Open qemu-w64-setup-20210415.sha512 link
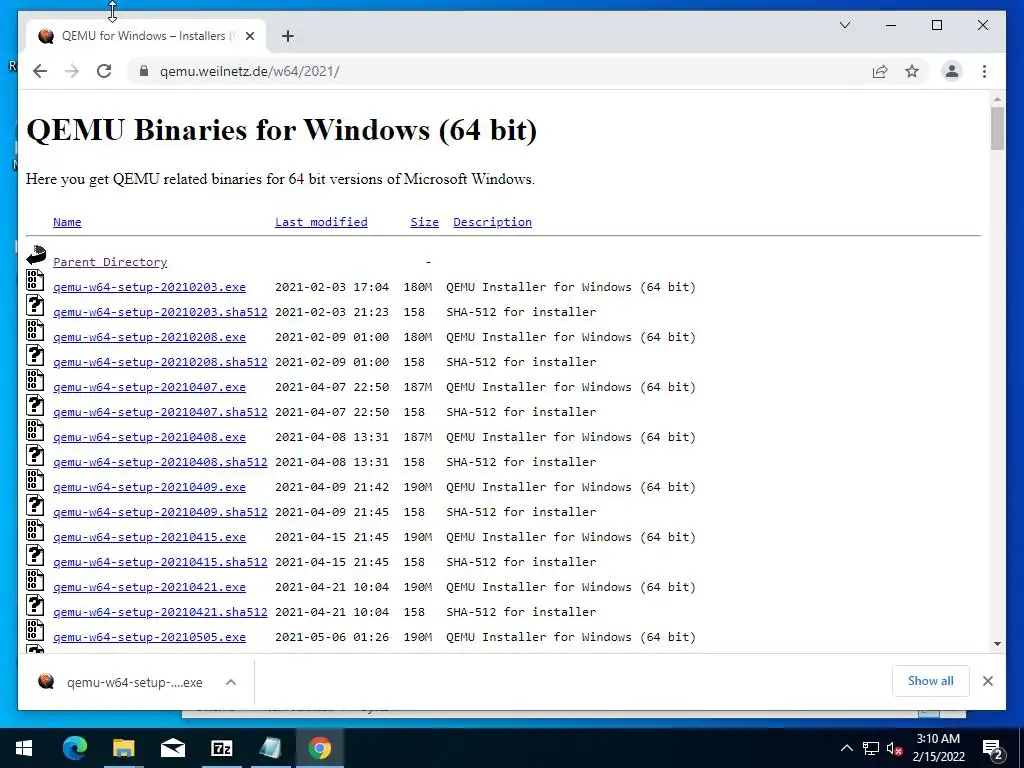Screen dimensions: 1024x768 pyautogui.click(x=160, y=562)
